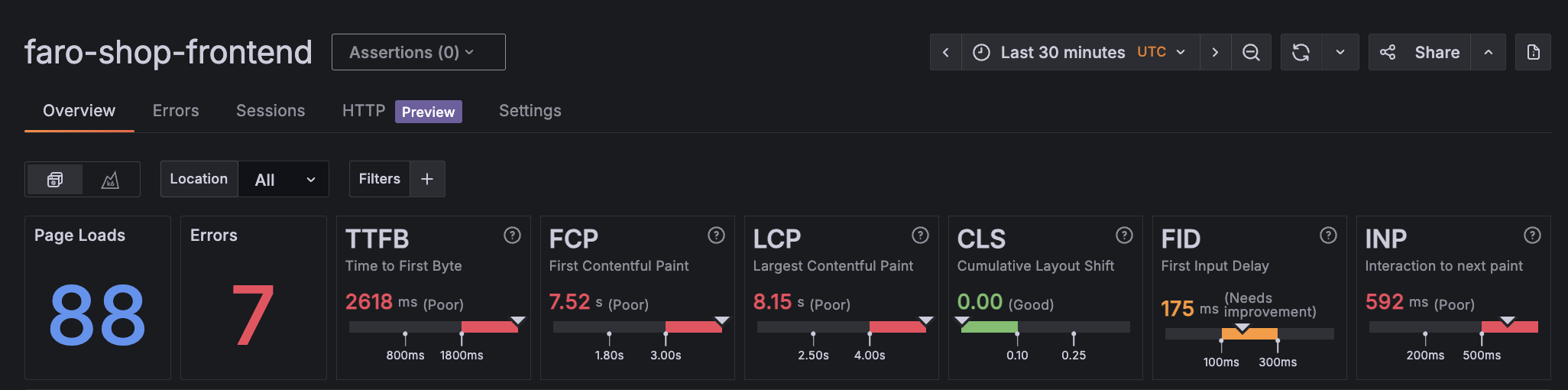Switch to the chart view toggle

[111, 180]
